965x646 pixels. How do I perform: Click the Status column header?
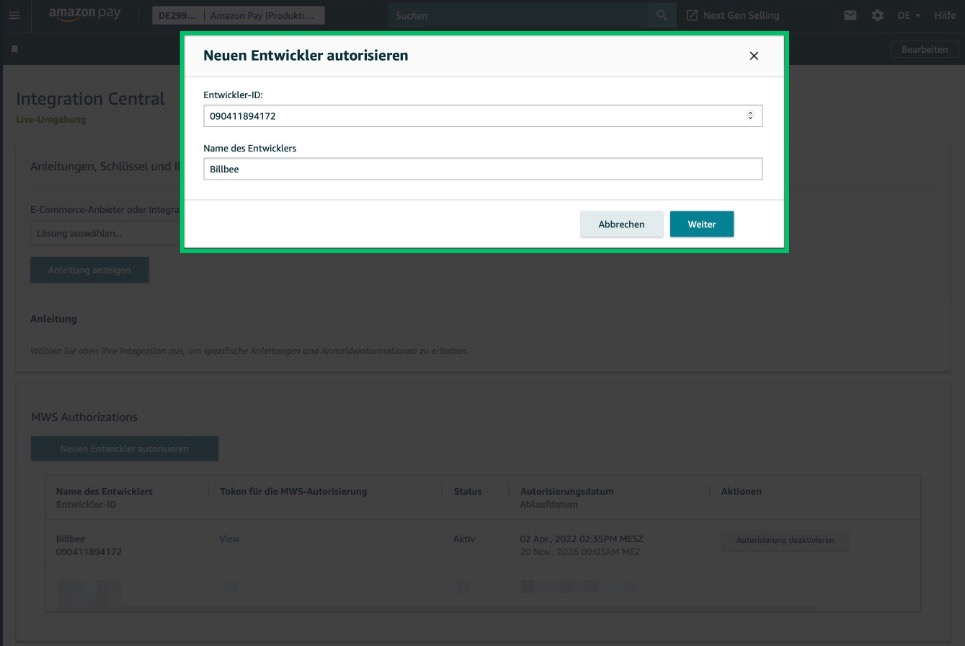(468, 492)
